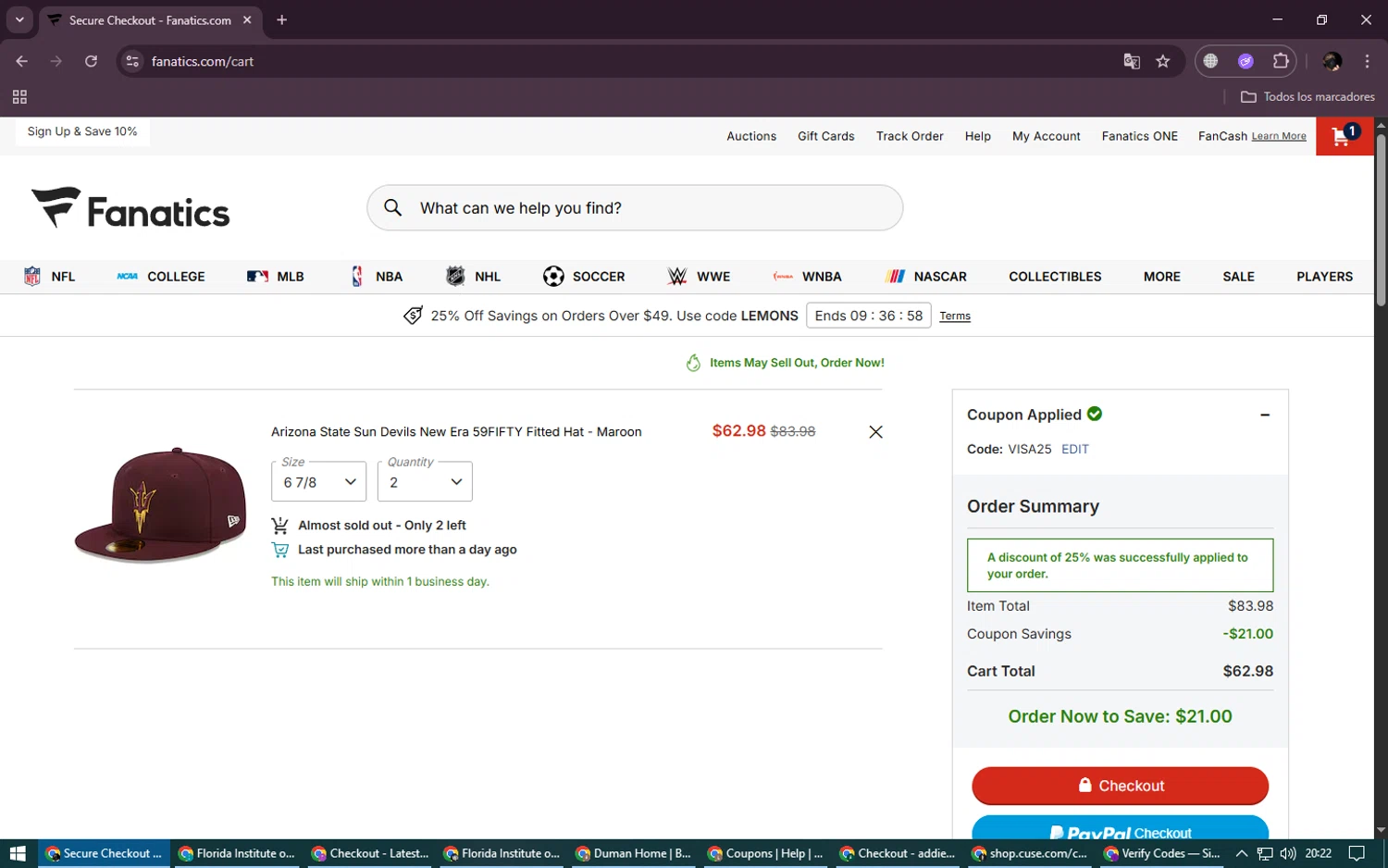1388x868 pixels.
Task: Collapse the Coupon Applied section
Action: click(x=1265, y=415)
